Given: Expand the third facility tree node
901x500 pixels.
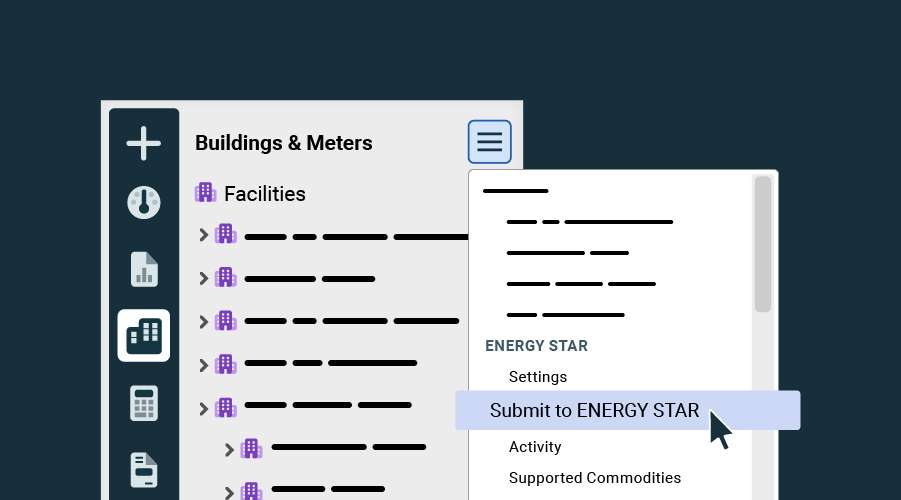Looking at the screenshot, I should (203, 322).
